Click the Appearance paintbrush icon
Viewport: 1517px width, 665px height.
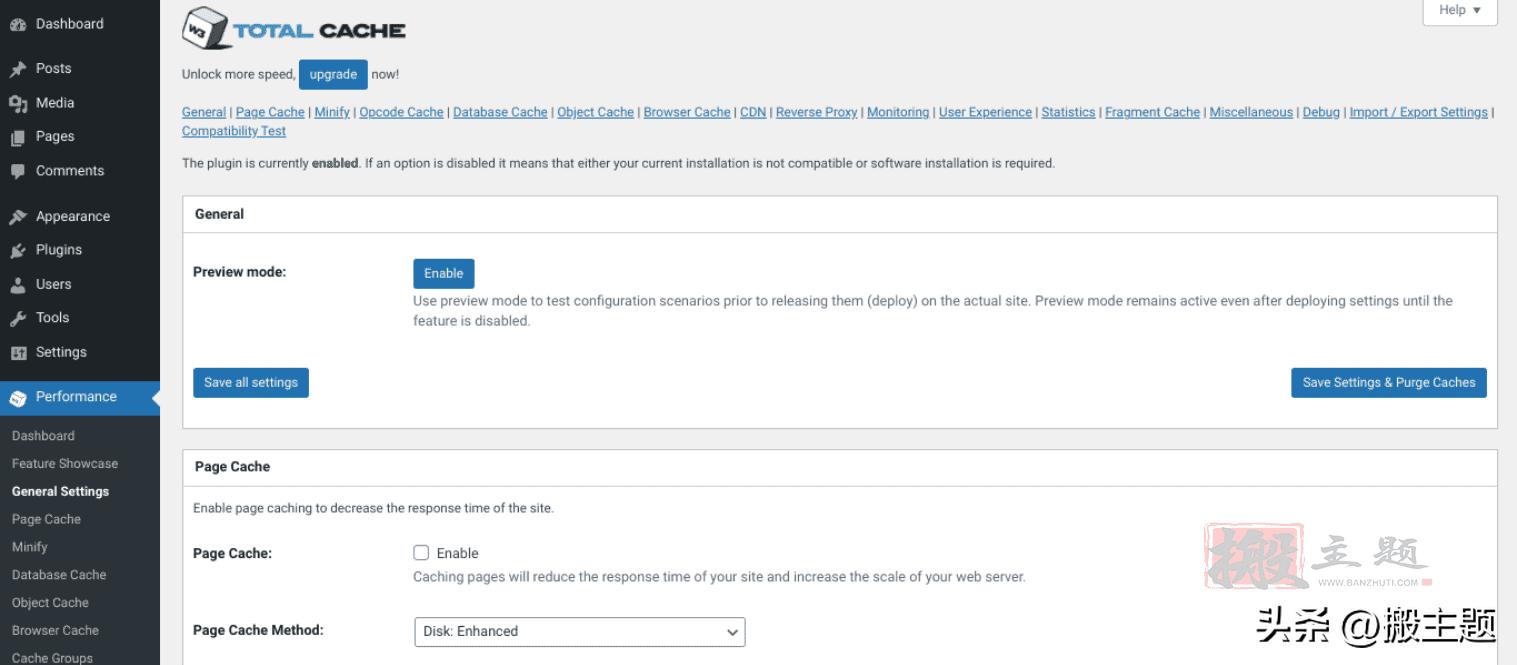coord(17,217)
